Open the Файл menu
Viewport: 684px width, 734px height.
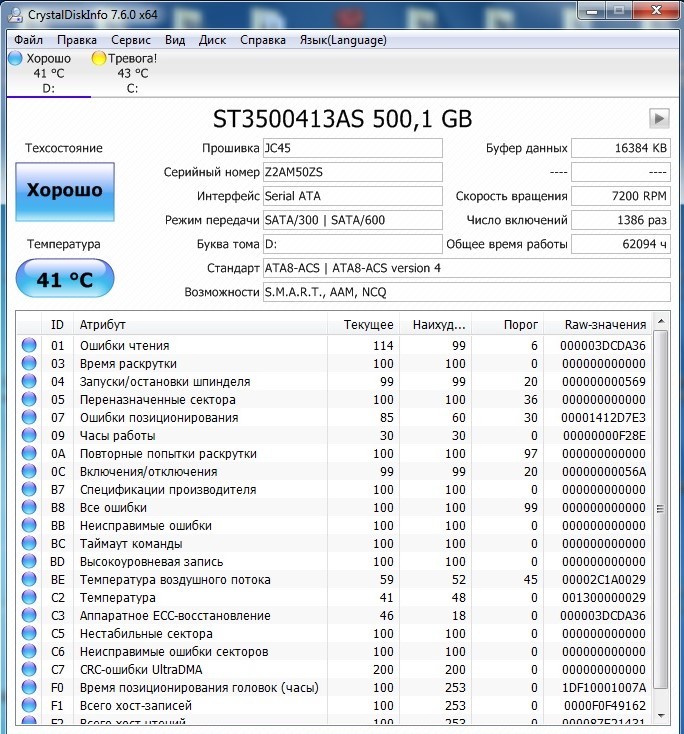(x=29, y=40)
